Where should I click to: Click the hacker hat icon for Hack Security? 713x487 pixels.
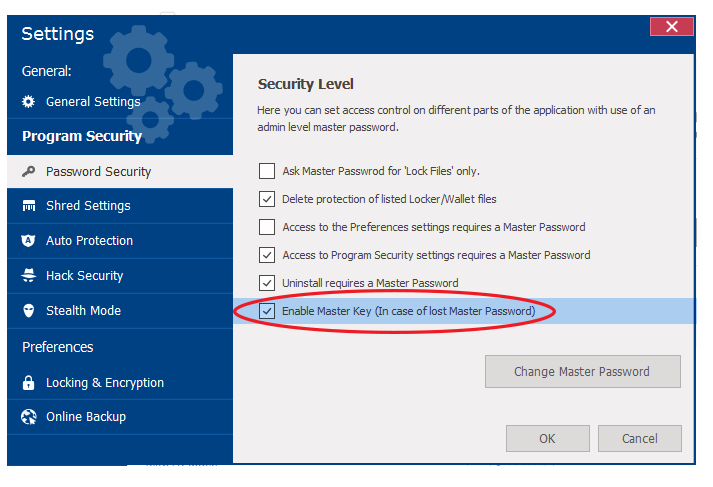click(x=29, y=275)
